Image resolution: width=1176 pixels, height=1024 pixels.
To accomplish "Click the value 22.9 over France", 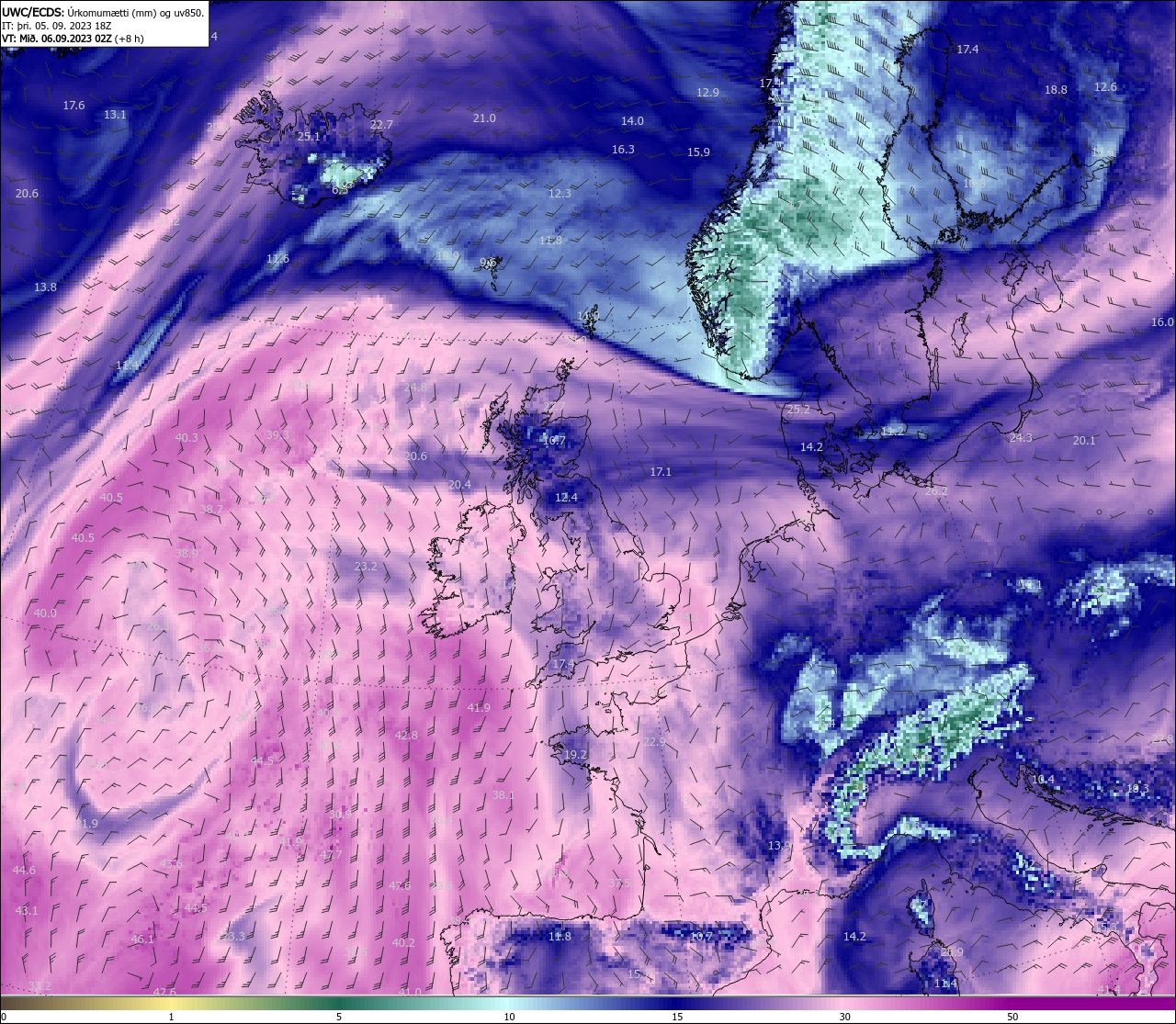I will [654, 742].
